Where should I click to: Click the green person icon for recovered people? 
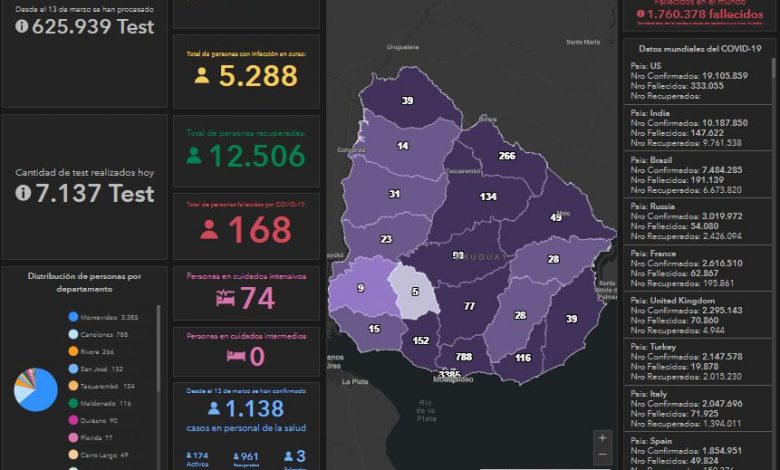[x=195, y=156]
